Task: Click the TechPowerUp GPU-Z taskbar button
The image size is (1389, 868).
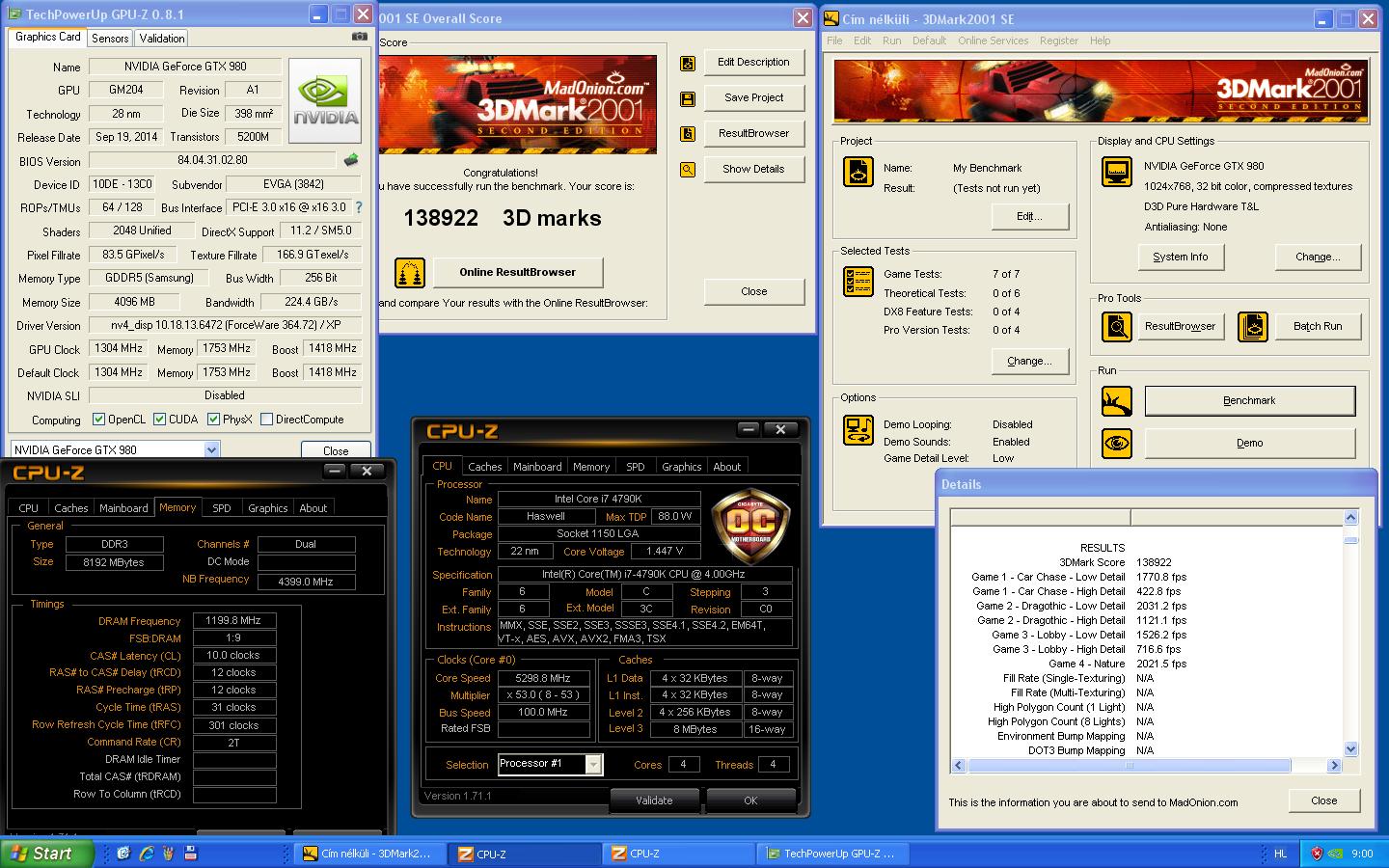Action: 833,854
